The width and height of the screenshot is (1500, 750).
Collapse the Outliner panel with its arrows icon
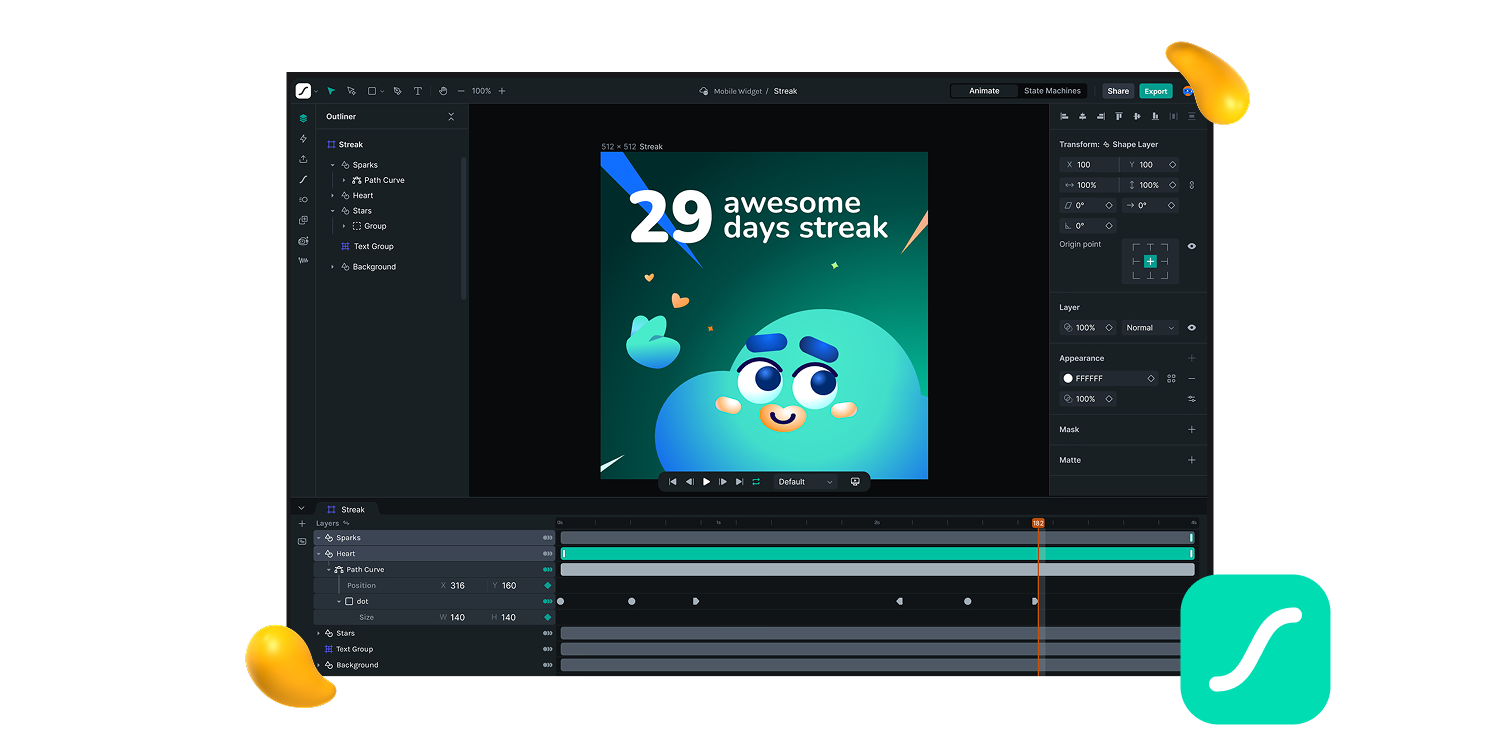pos(451,117)
